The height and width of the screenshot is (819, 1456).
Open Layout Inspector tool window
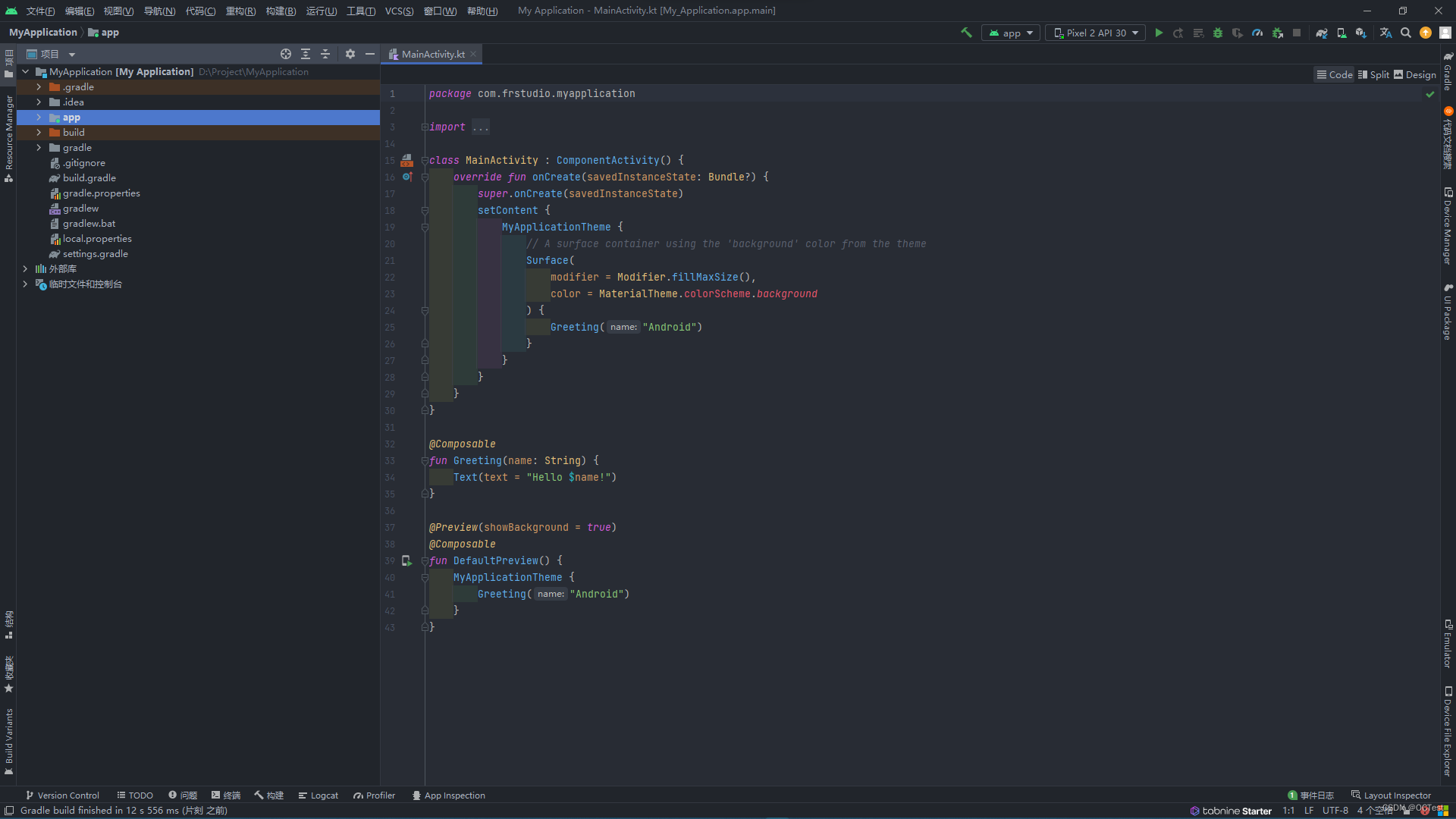(1391, 795)
